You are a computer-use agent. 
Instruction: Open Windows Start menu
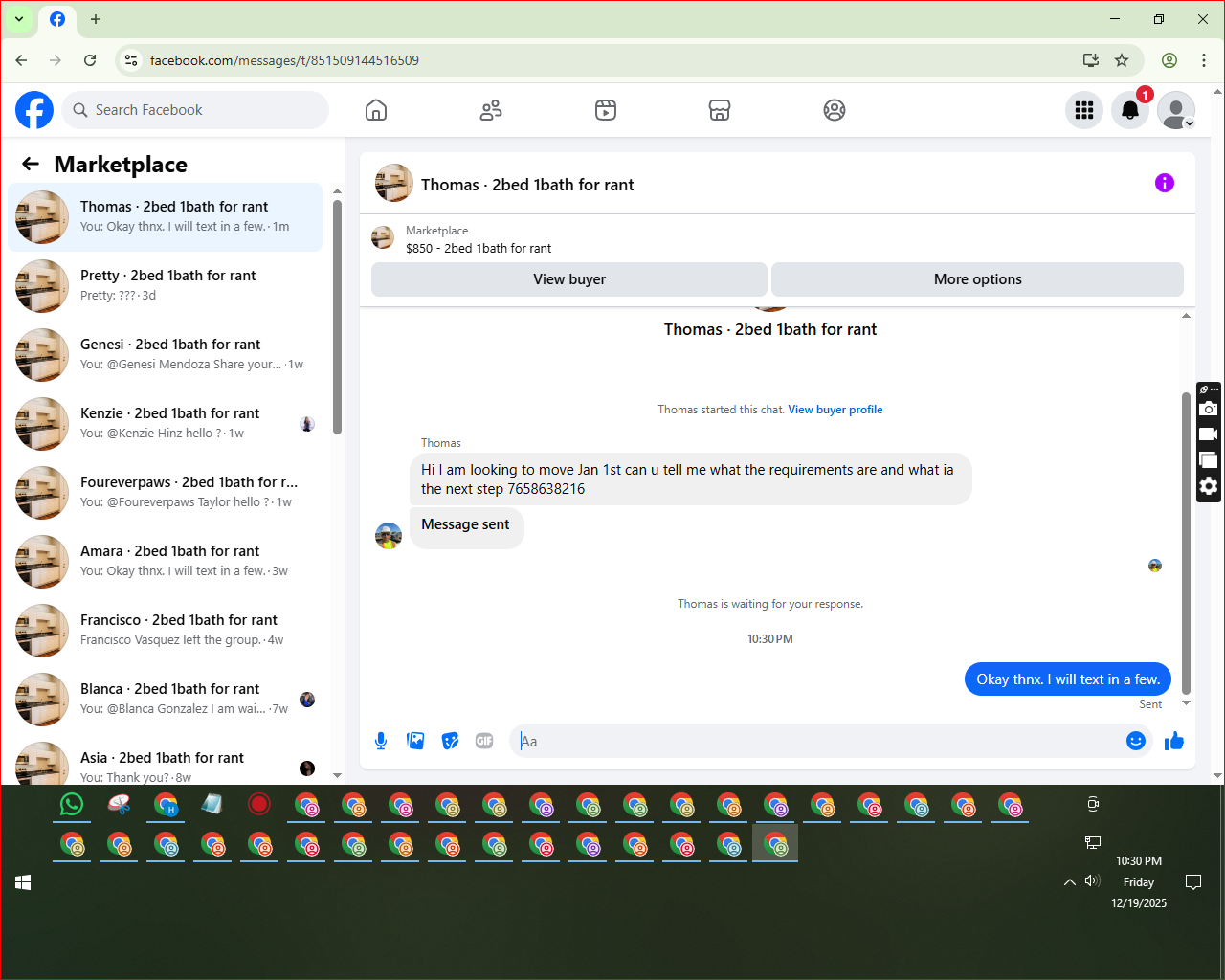pyautogui.click(x=23, y=882)
